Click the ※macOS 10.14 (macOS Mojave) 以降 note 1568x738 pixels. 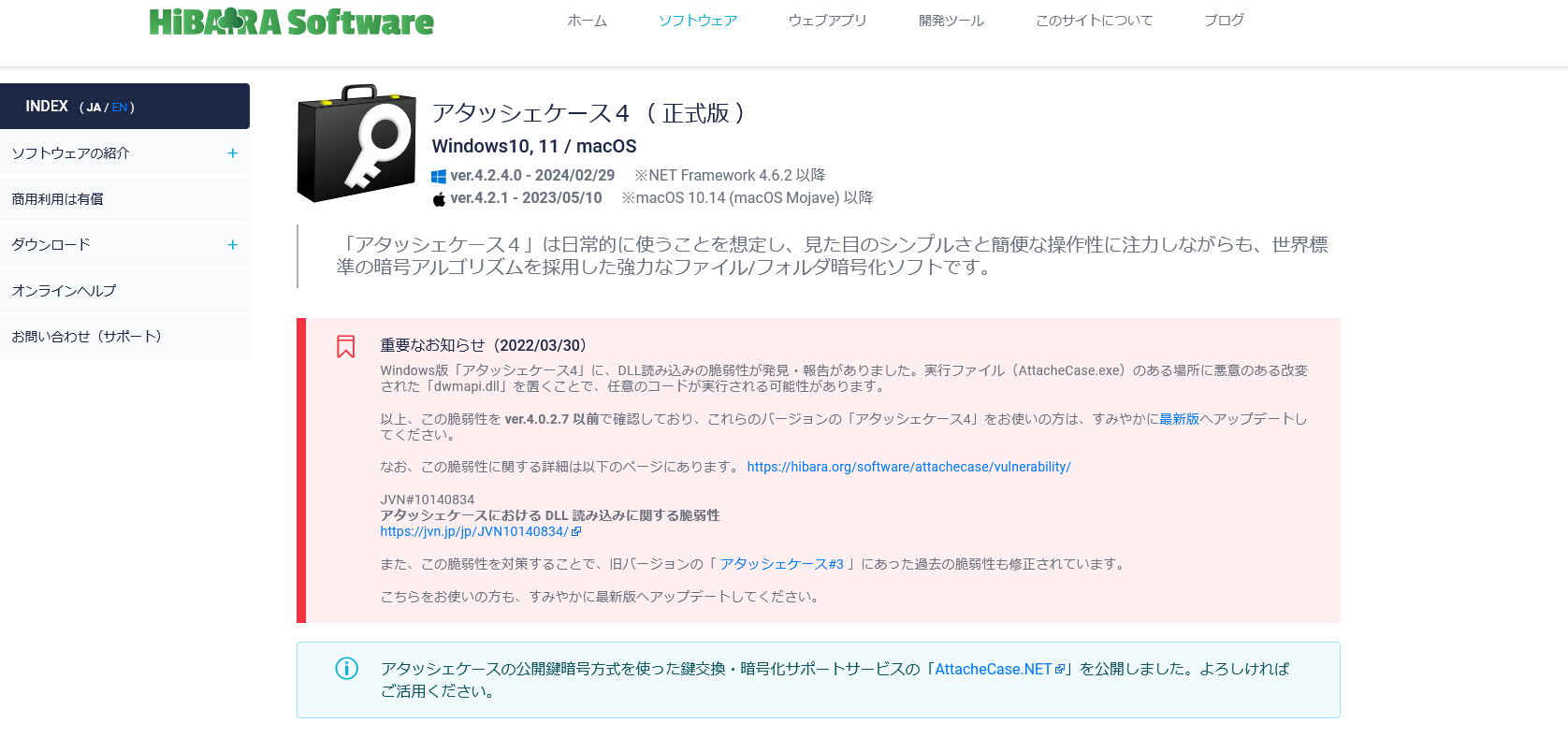pos(748,198)
